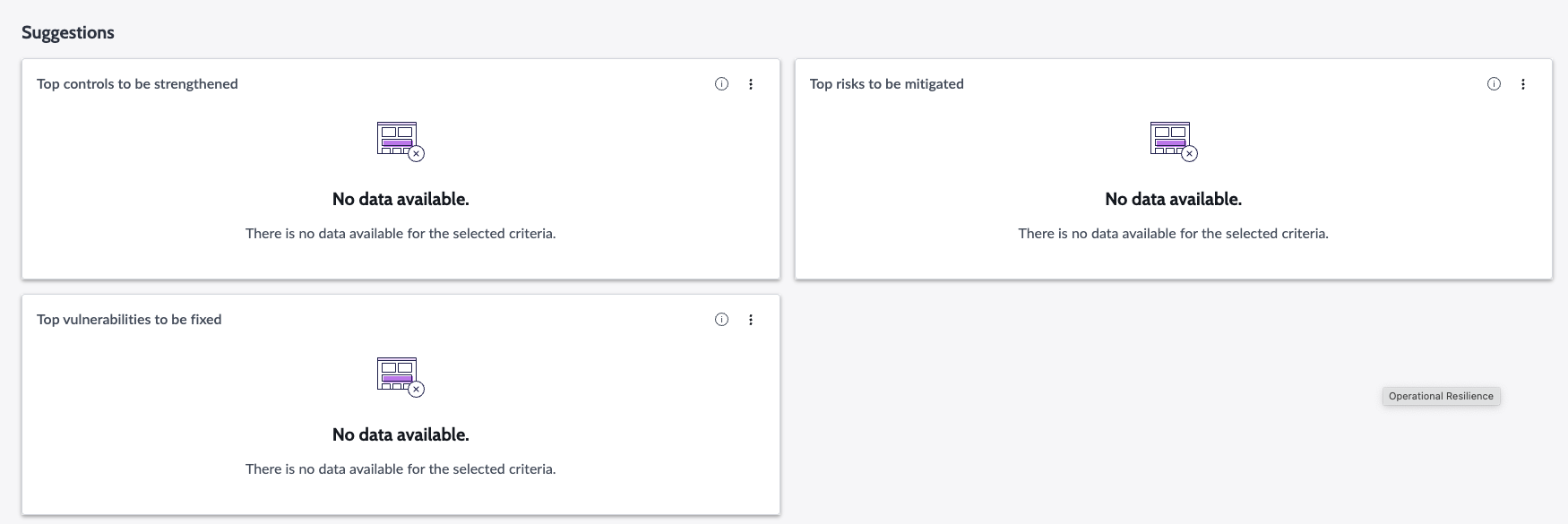Click the Top vulnerabilities to be fixed title
Screen dimensions: 1568x524
click(x=129, y=320)
